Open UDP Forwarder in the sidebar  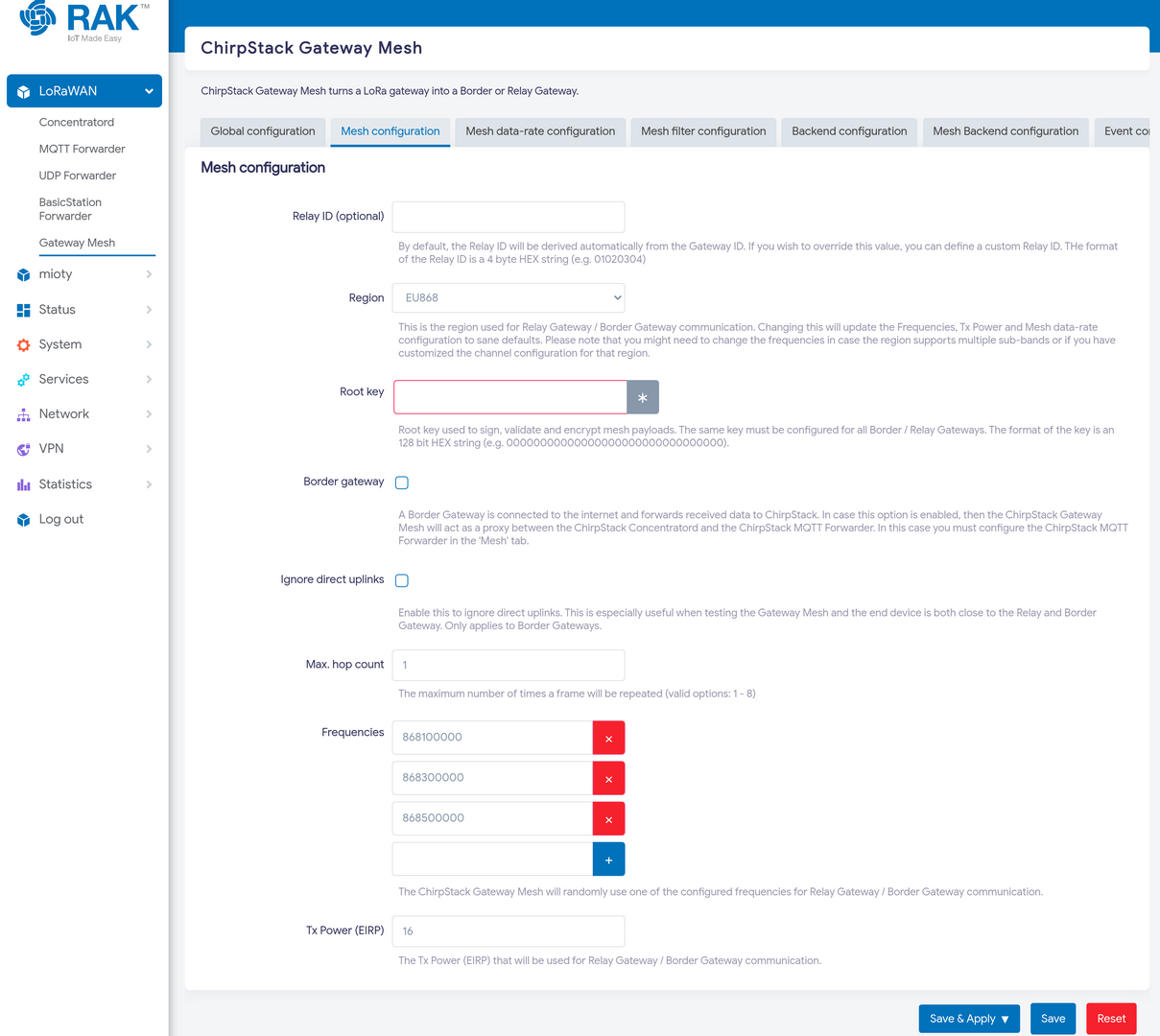(78, 176)
